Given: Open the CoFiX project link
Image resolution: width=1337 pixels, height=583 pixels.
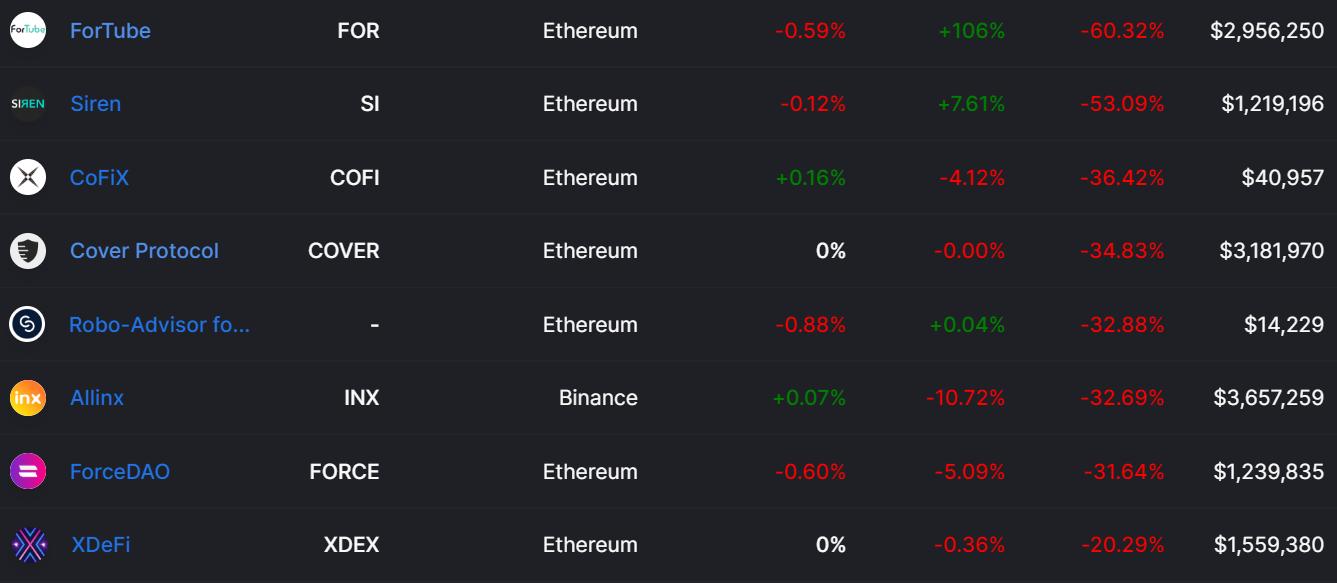Looking at the screenshot, I should tap(99, 178).
